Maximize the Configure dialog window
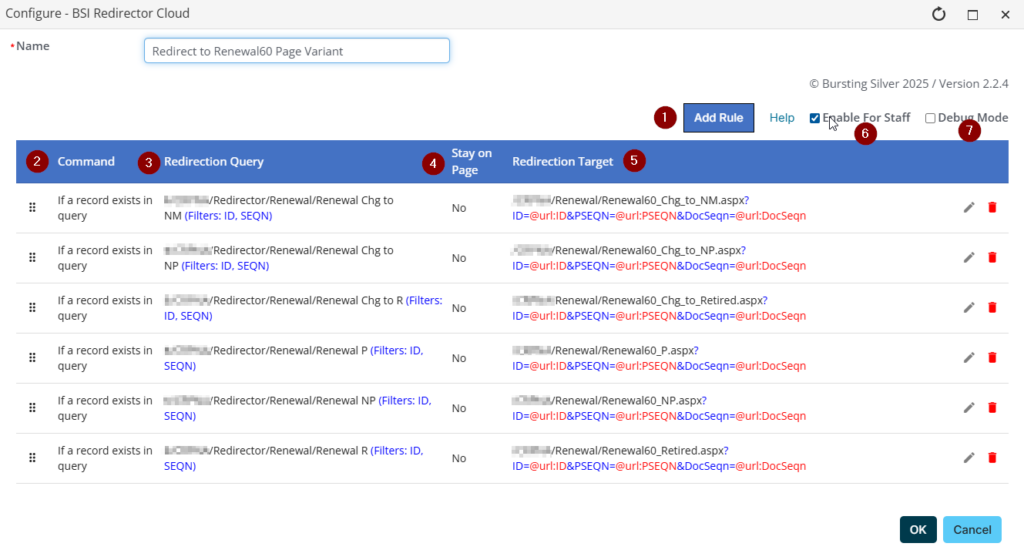 pyautogui.click(x=972, y=14)
